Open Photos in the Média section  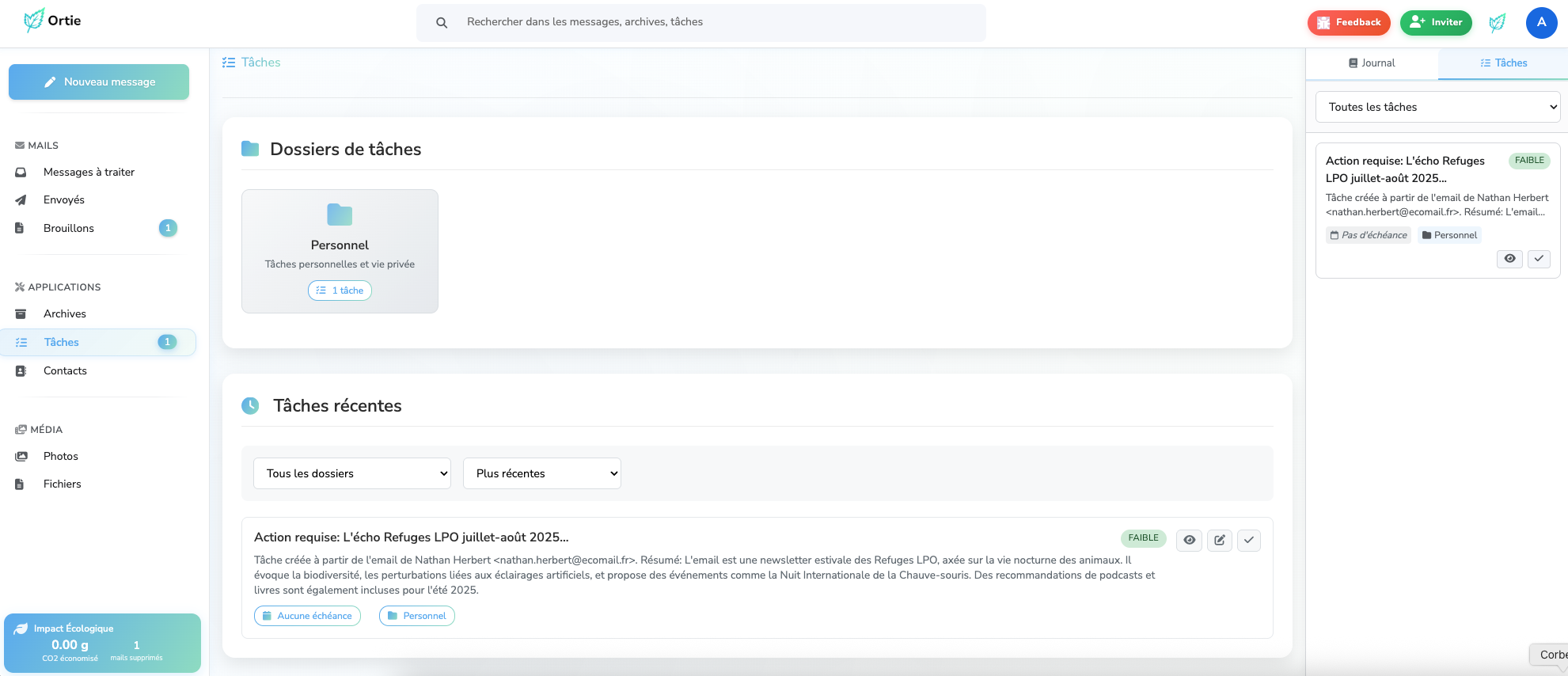61,457
